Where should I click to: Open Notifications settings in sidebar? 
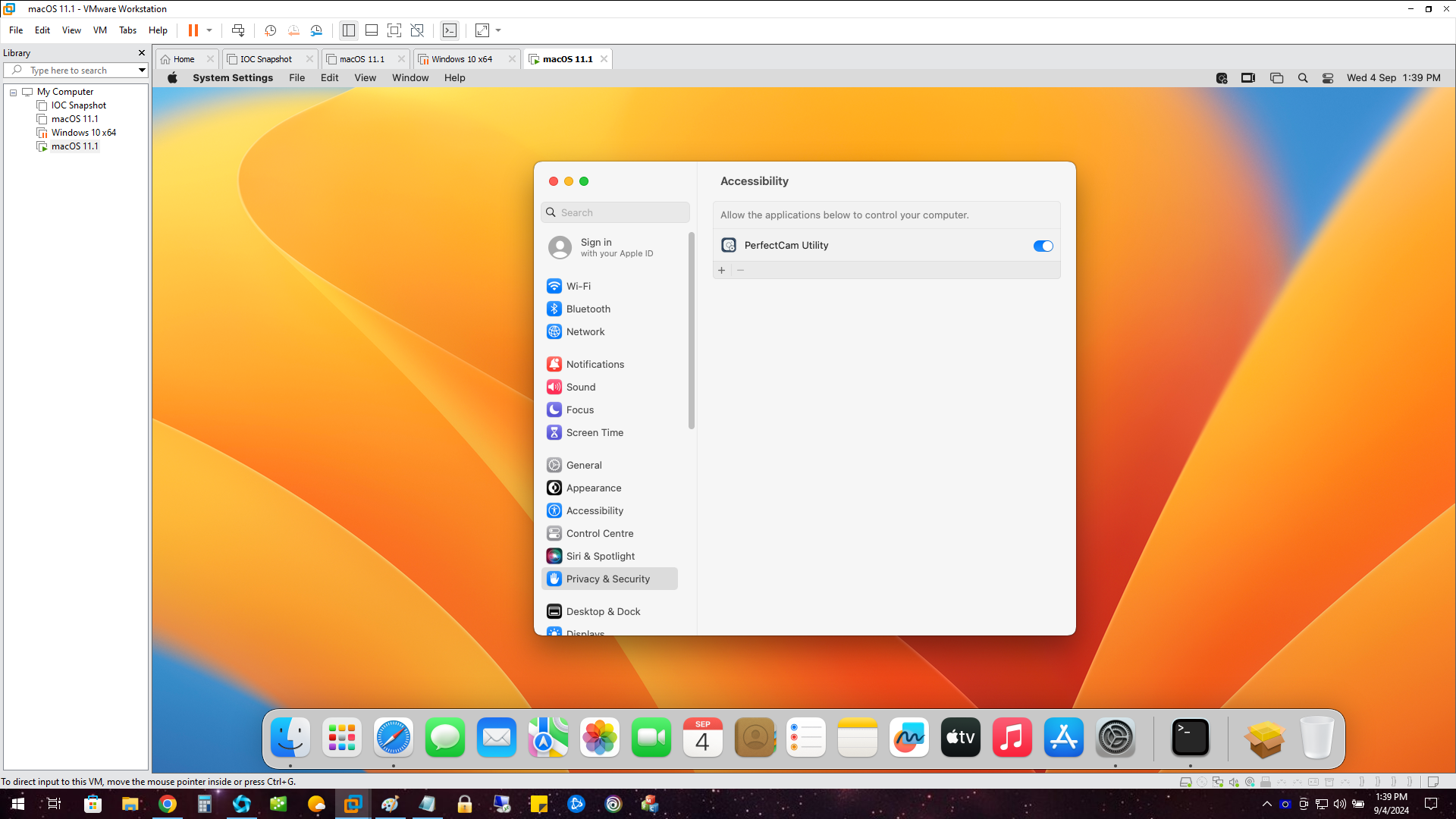point(610,364)
